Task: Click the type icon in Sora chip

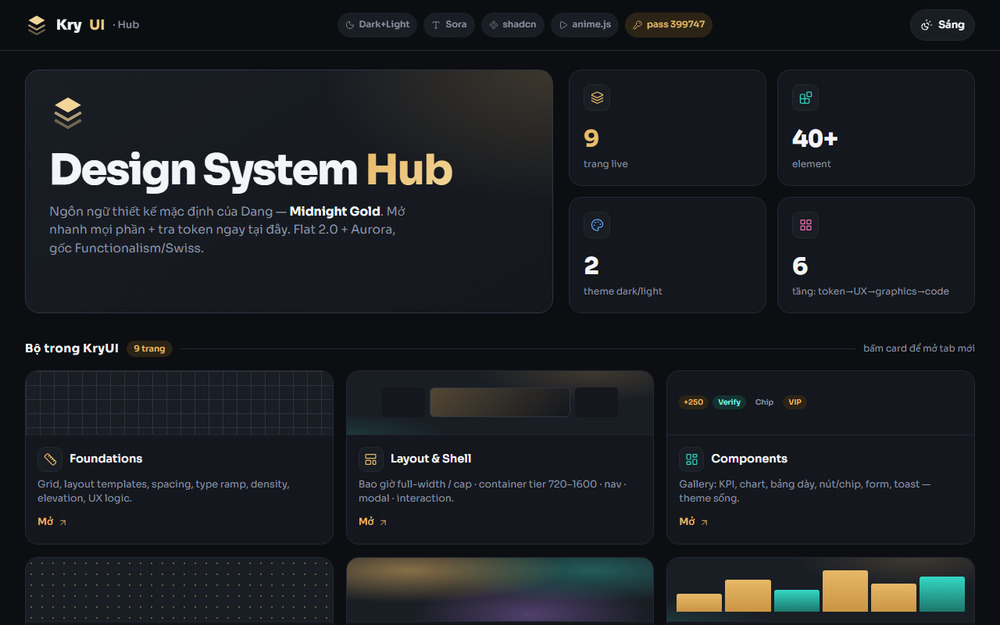Action: [x=436, y=25]
